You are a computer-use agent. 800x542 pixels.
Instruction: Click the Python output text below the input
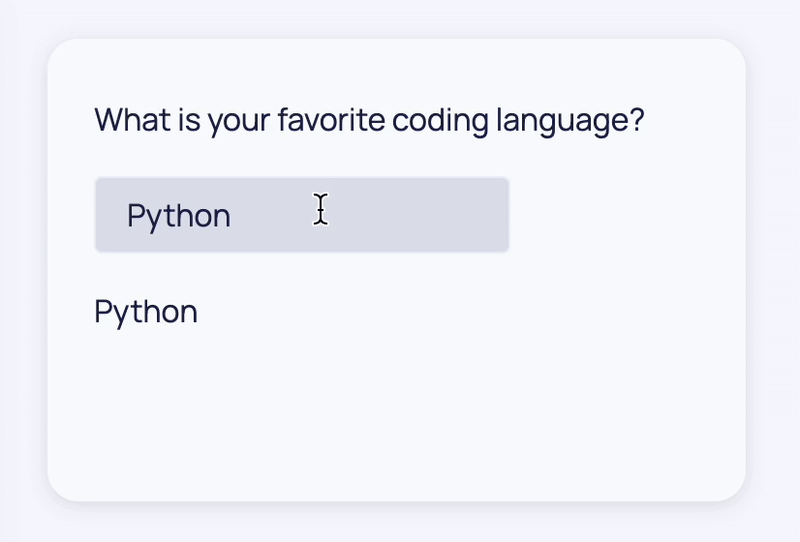[x=146, y=312]
